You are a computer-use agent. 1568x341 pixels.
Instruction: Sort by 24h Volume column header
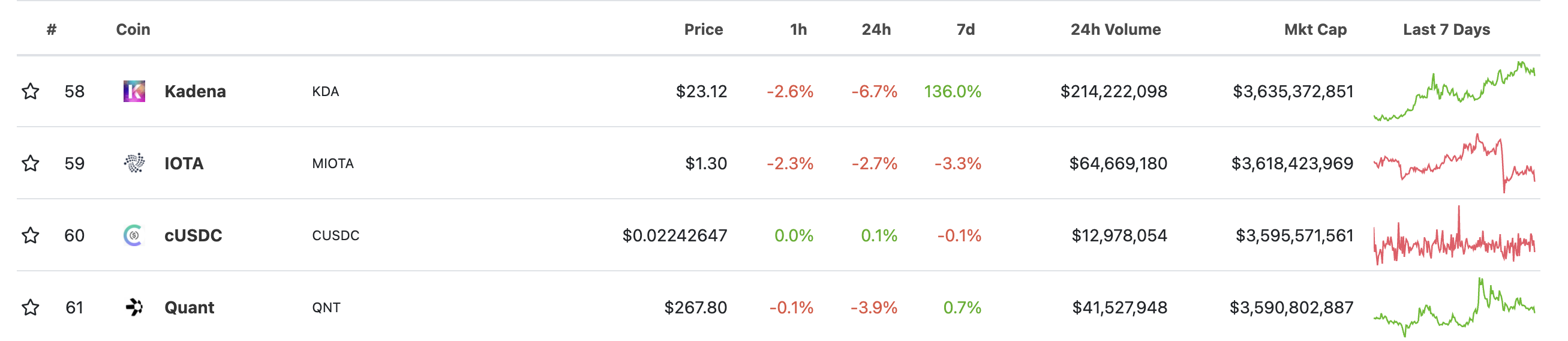1116,29
